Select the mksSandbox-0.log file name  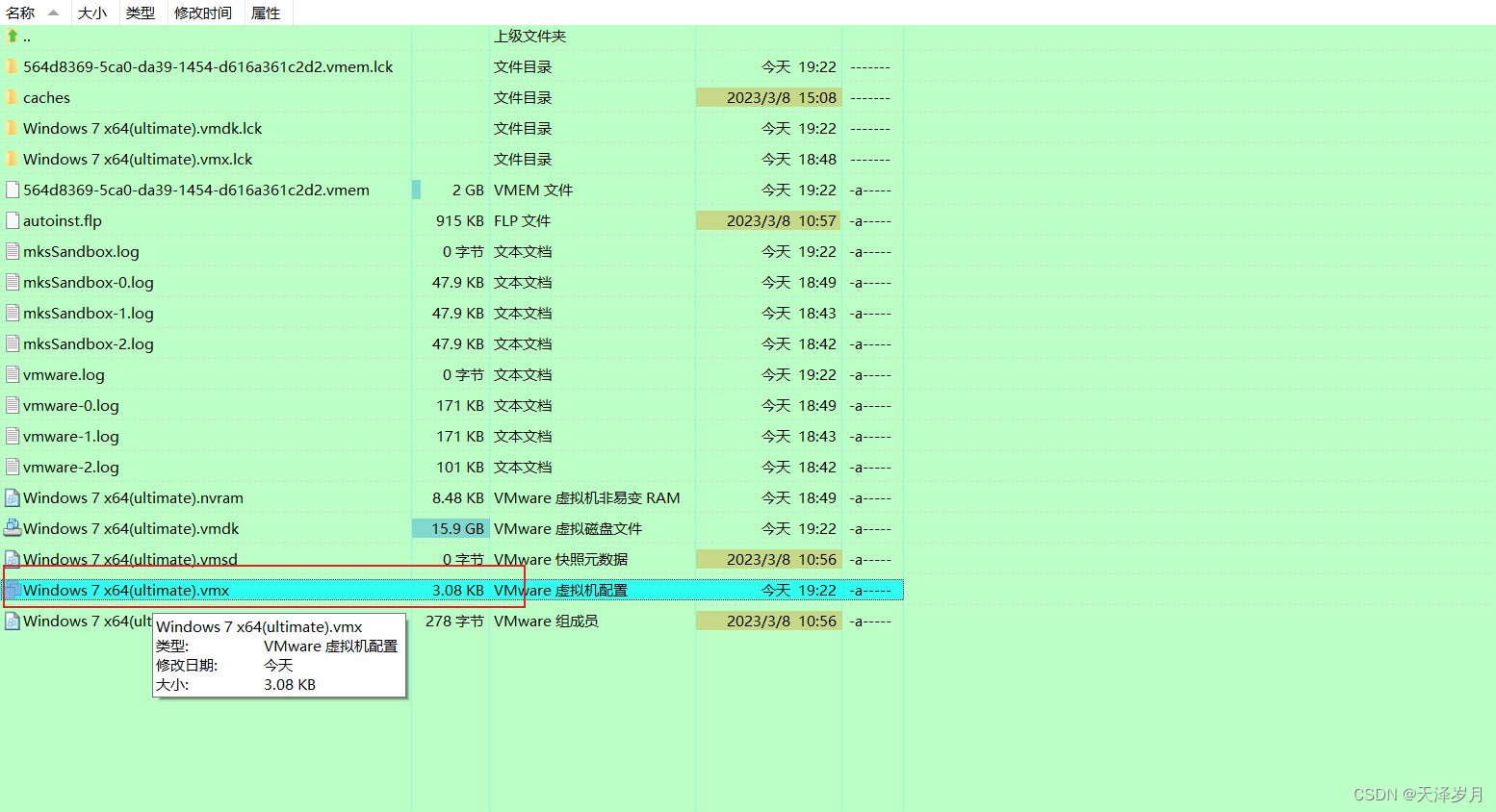tap(89, 282)
